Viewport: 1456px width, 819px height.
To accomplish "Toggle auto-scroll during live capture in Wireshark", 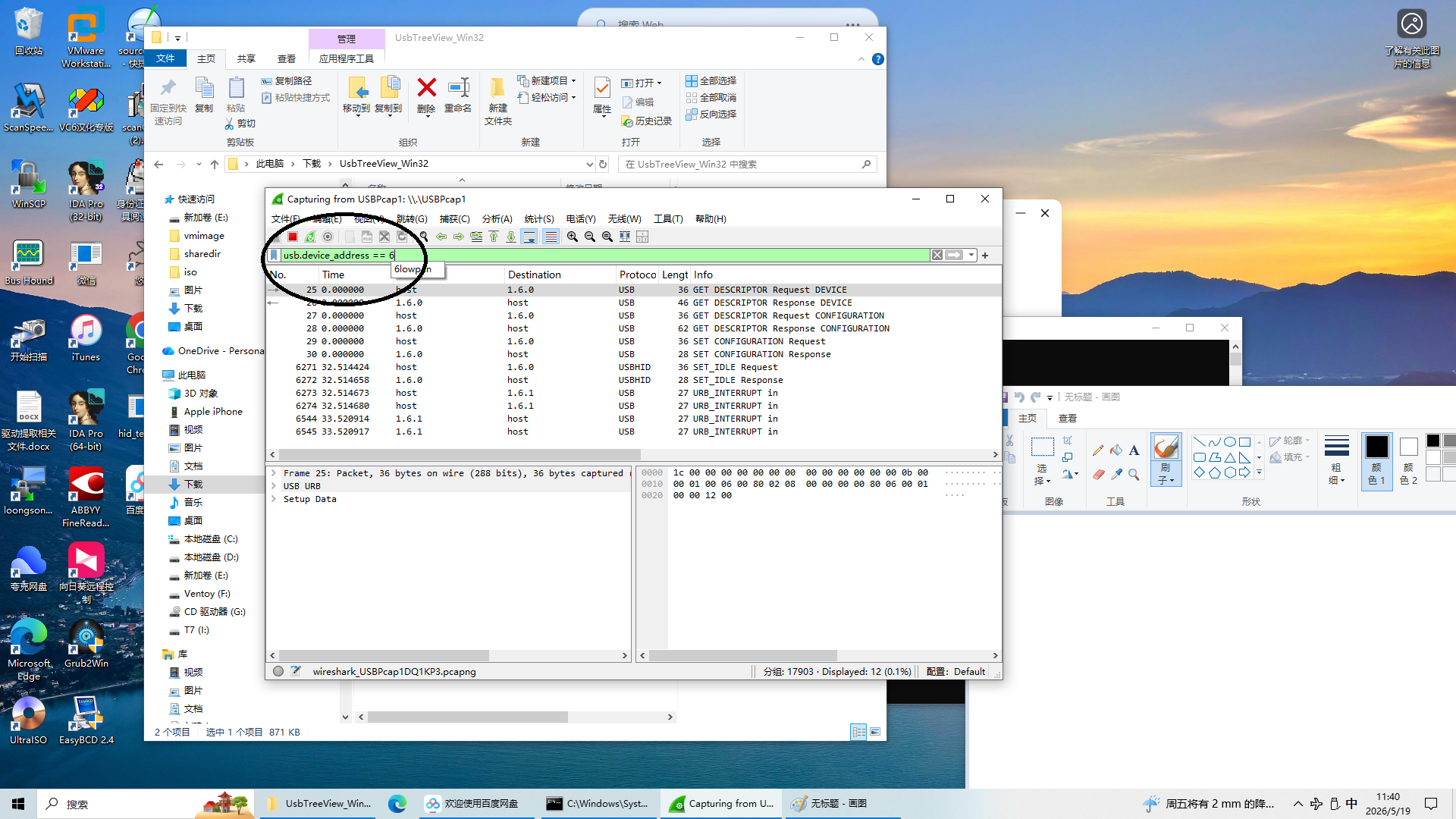I will 529,237.
